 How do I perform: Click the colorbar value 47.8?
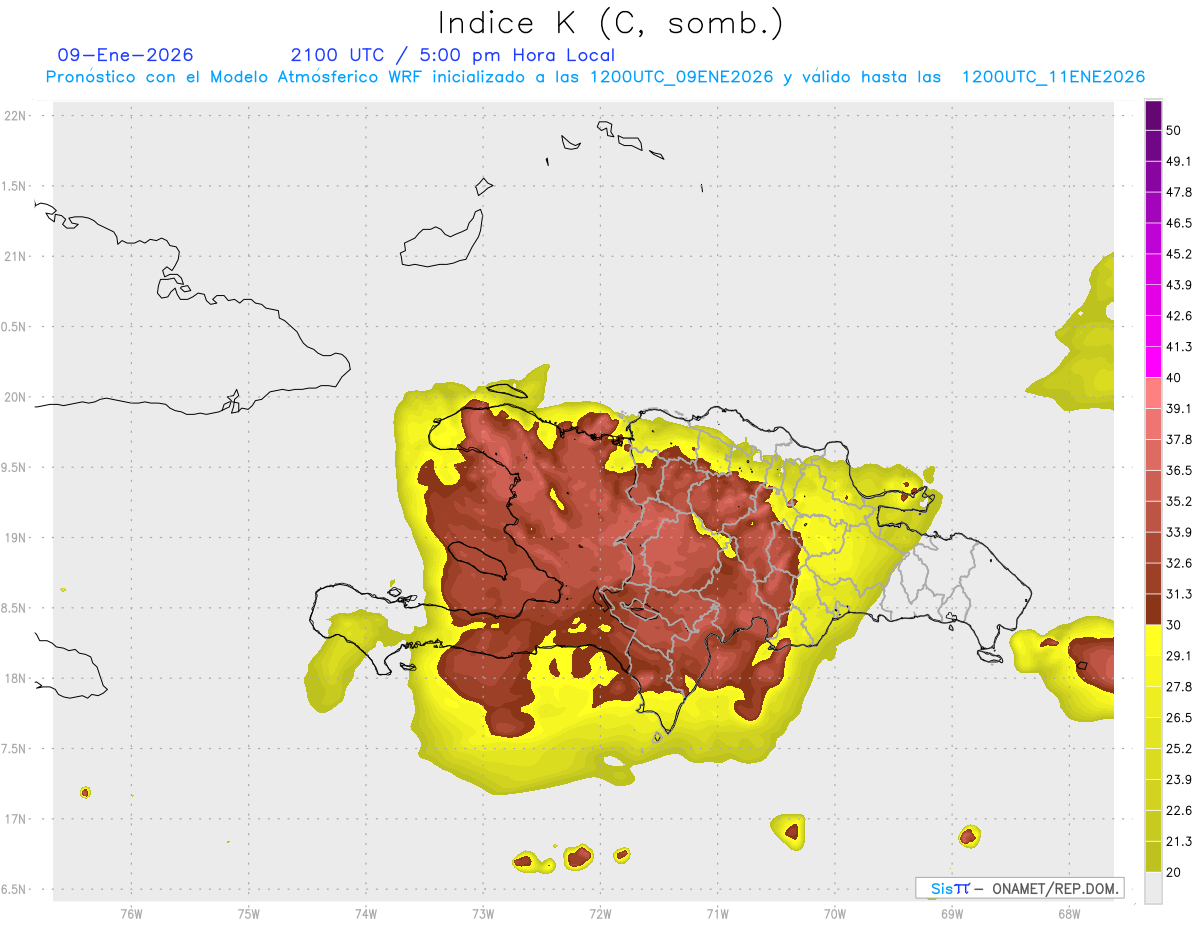click(x=1178, y=192)
